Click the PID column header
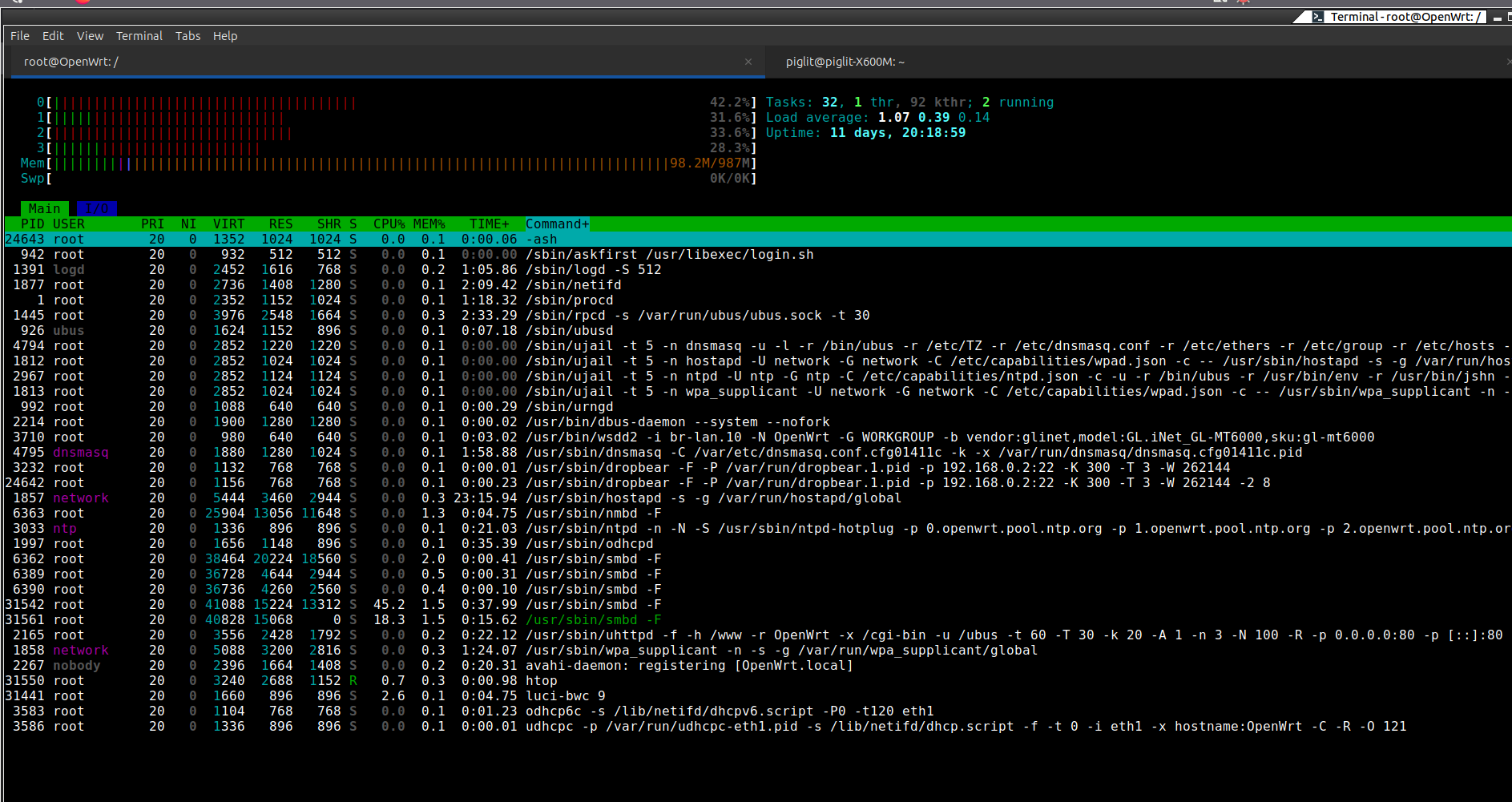Image resolution: width=1512 pixels, height=802 pixels. tap(33, 224)
